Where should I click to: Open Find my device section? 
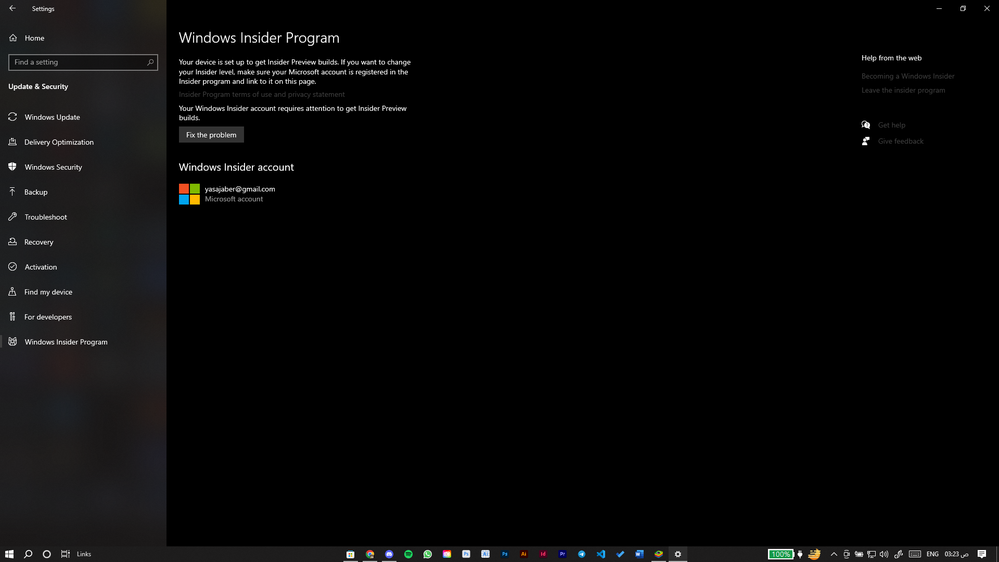click(48, 292)
